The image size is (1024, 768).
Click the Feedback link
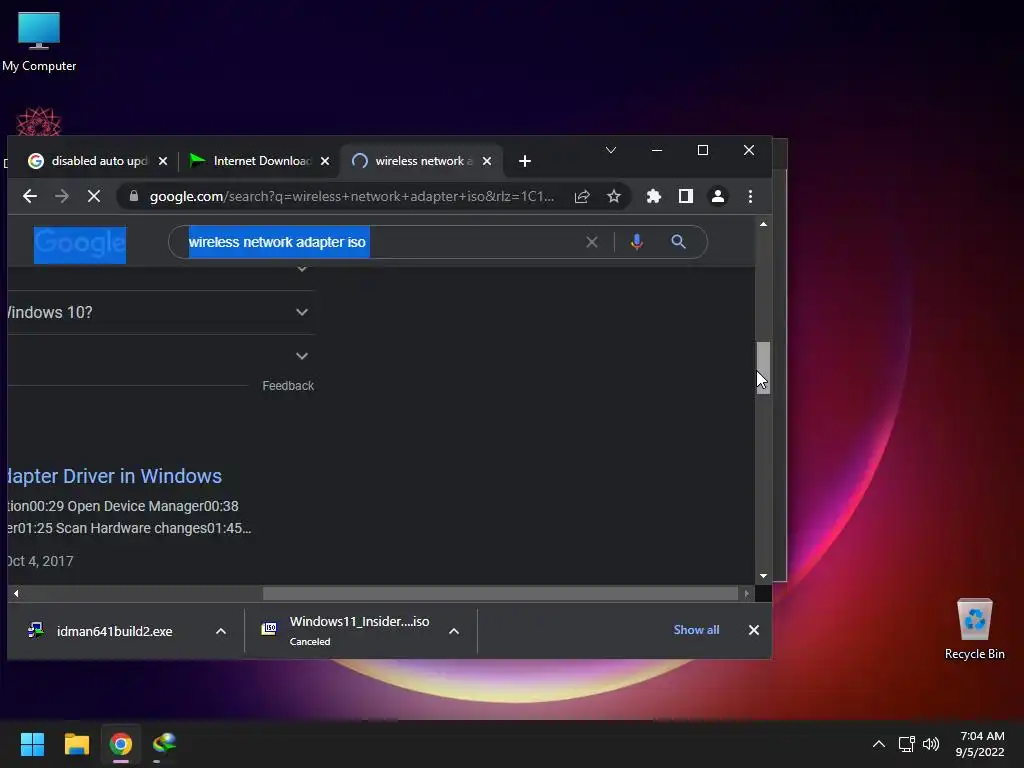[288, 386]
